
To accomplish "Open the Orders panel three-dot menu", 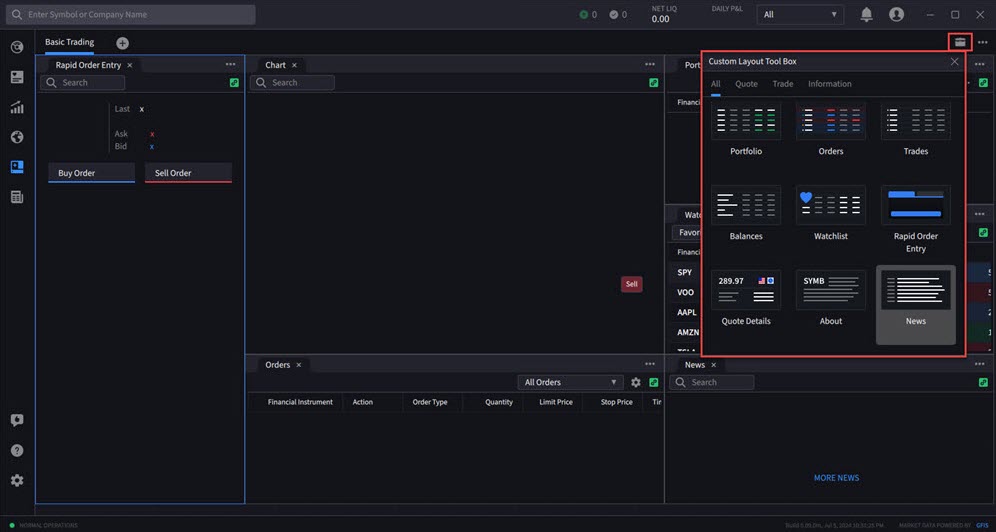I will (x=650, y=365).
